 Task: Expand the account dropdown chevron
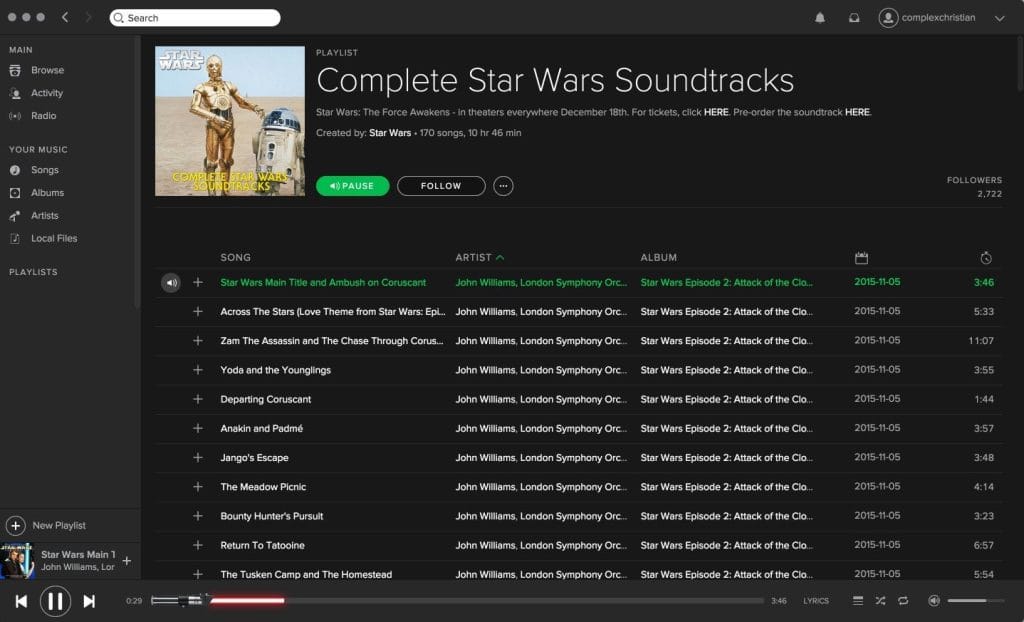[1000, 18]
